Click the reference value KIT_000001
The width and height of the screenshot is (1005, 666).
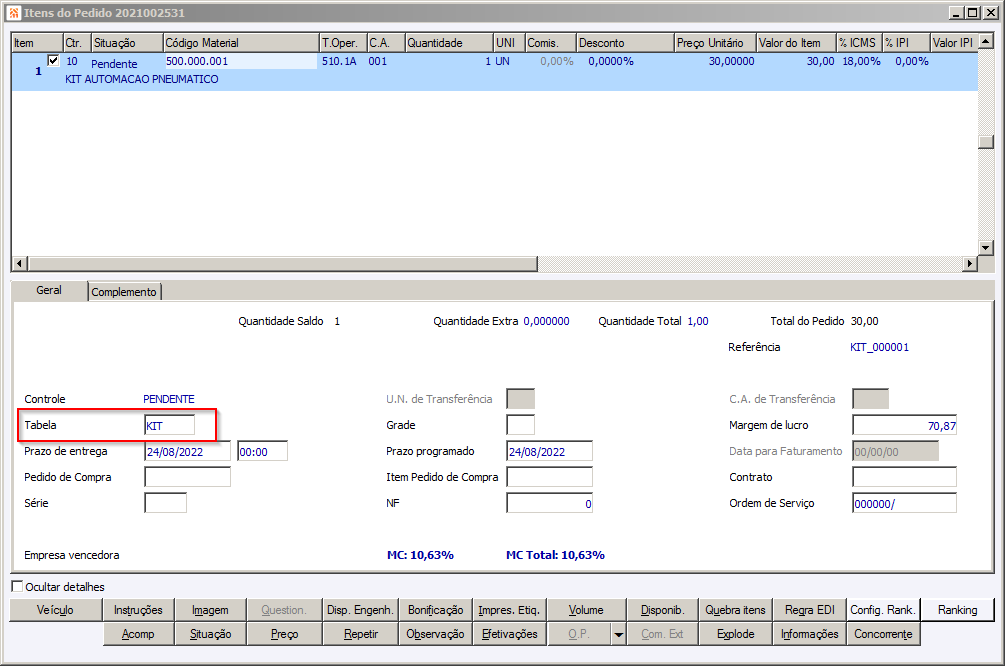(x=879, y=347)
